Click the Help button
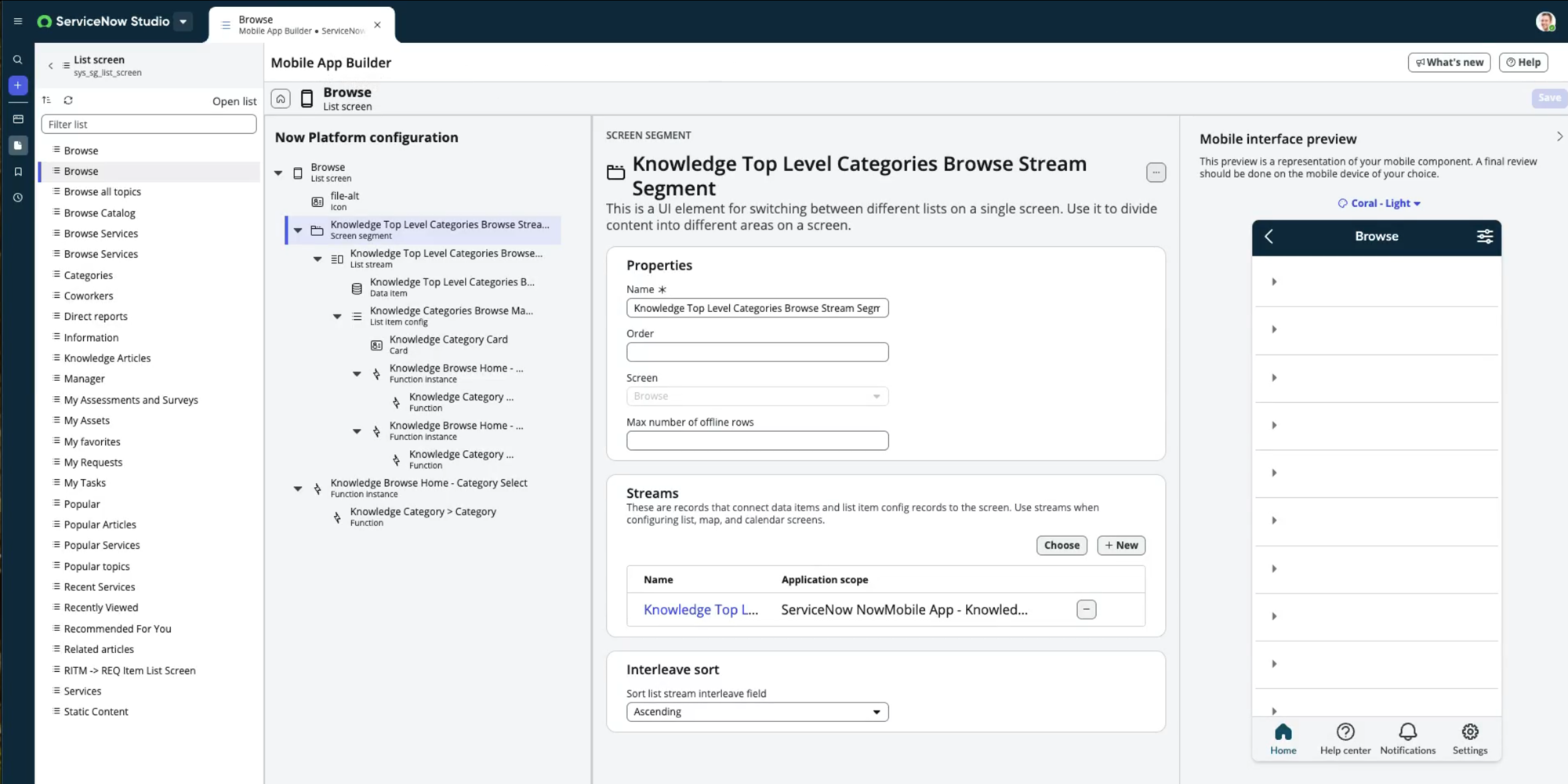Viewport: 1568px width, 784px height. (x=1523, y=63)
